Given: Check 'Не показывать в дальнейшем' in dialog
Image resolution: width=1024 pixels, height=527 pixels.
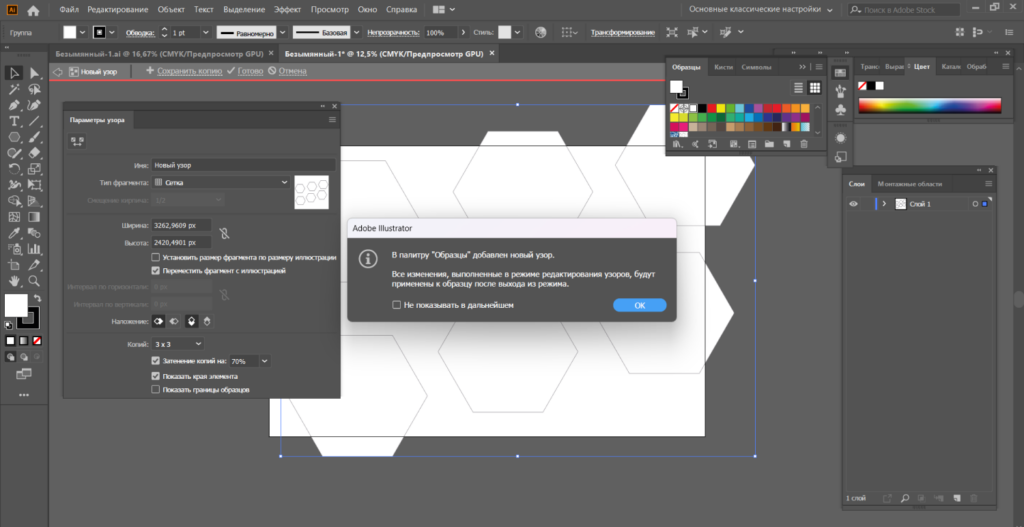Looking at the screenshot, I should pyautogui.click(x=396, y=305).
